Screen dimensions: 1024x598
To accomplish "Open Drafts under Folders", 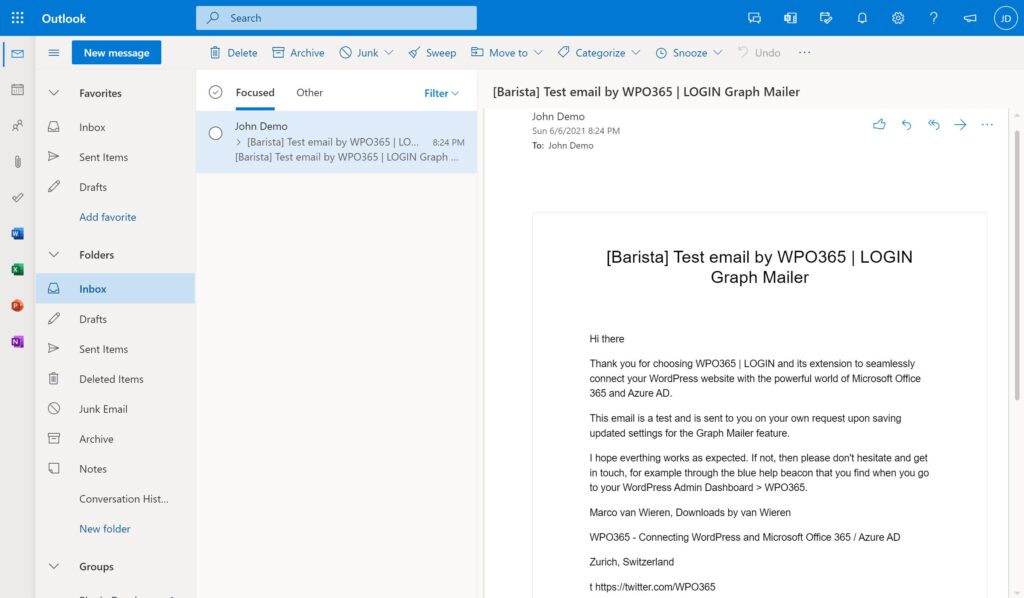I will point(116,319).
